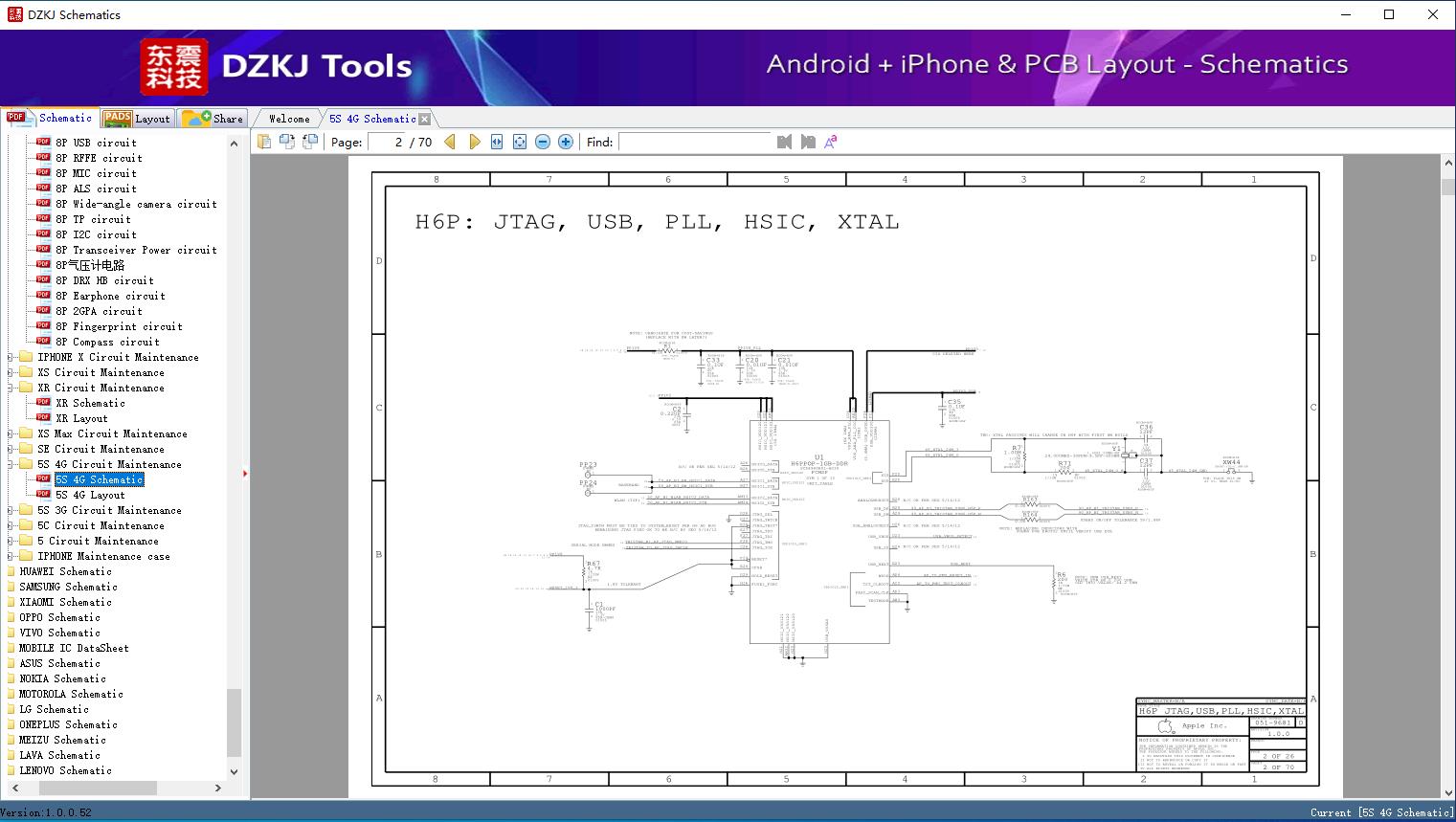Click the PDF icon beside XR Layout

click(x=43, y=417)
